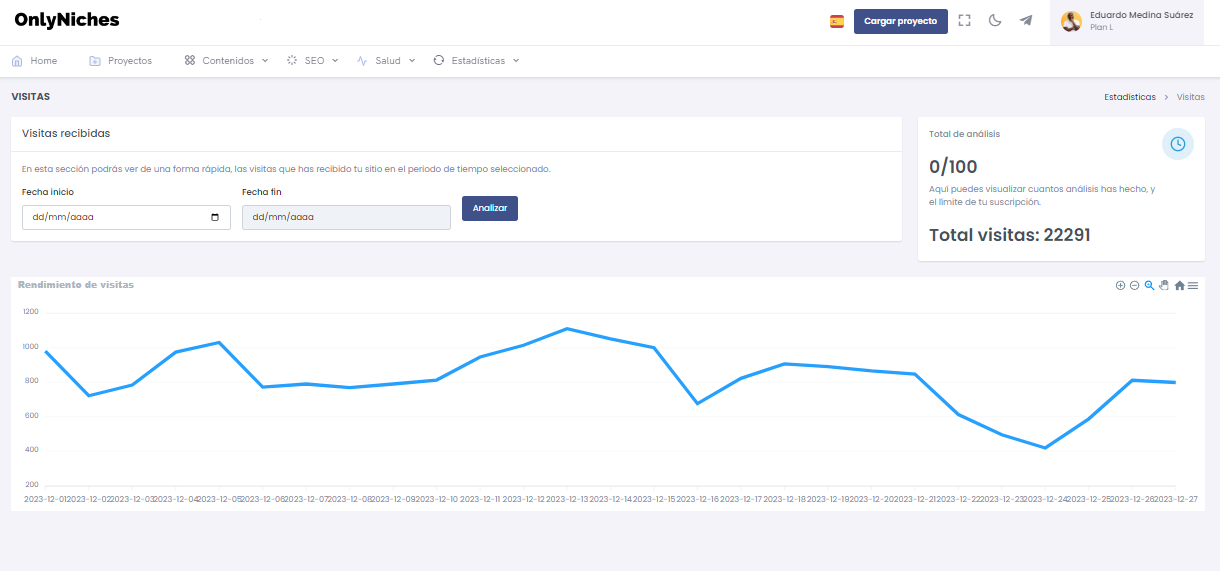This screenshot has width=1220, height=571.
Task: Click the clock icon in analysis card
Action: [x=1177, y=144]
